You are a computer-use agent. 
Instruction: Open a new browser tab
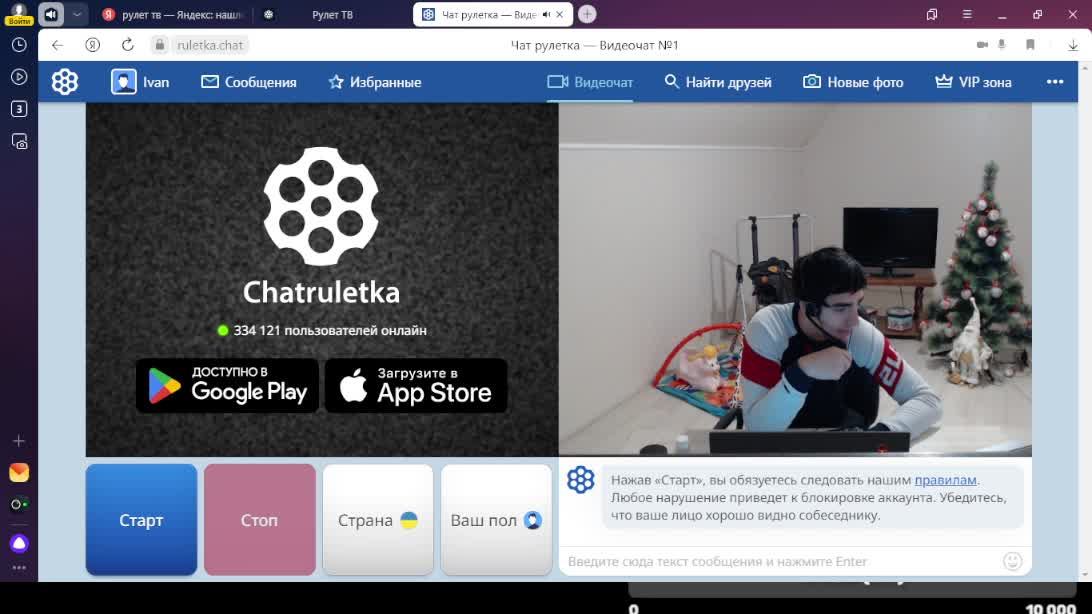(587, 14)
